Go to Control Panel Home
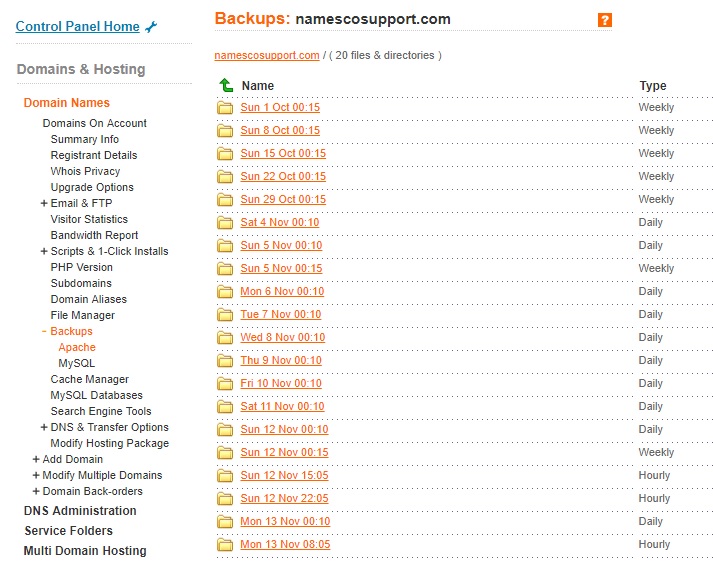 [x=78, y=26]
